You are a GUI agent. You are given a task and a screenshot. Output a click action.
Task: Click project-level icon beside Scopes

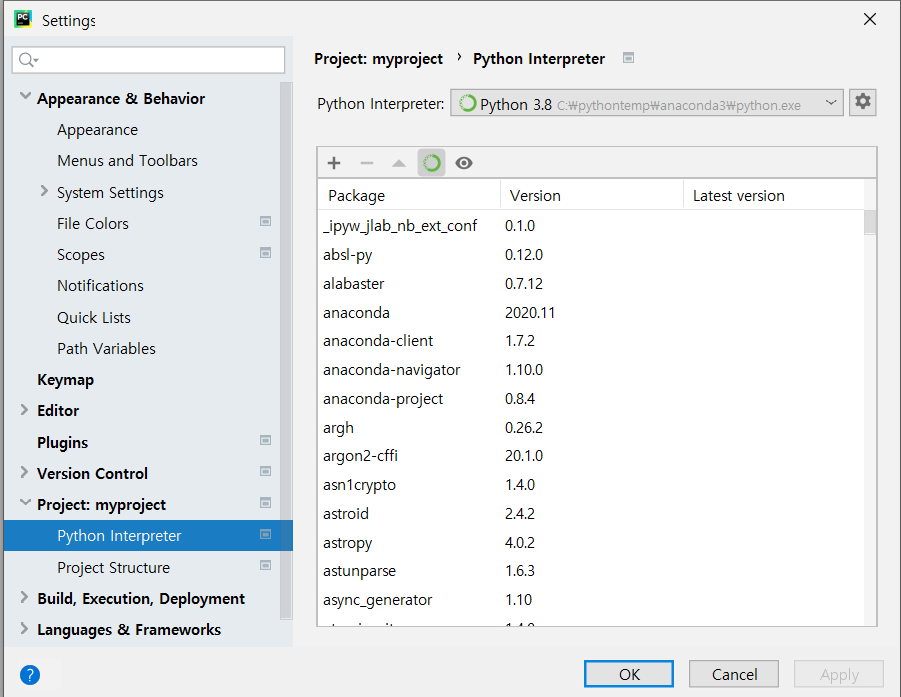coord(265,253)
